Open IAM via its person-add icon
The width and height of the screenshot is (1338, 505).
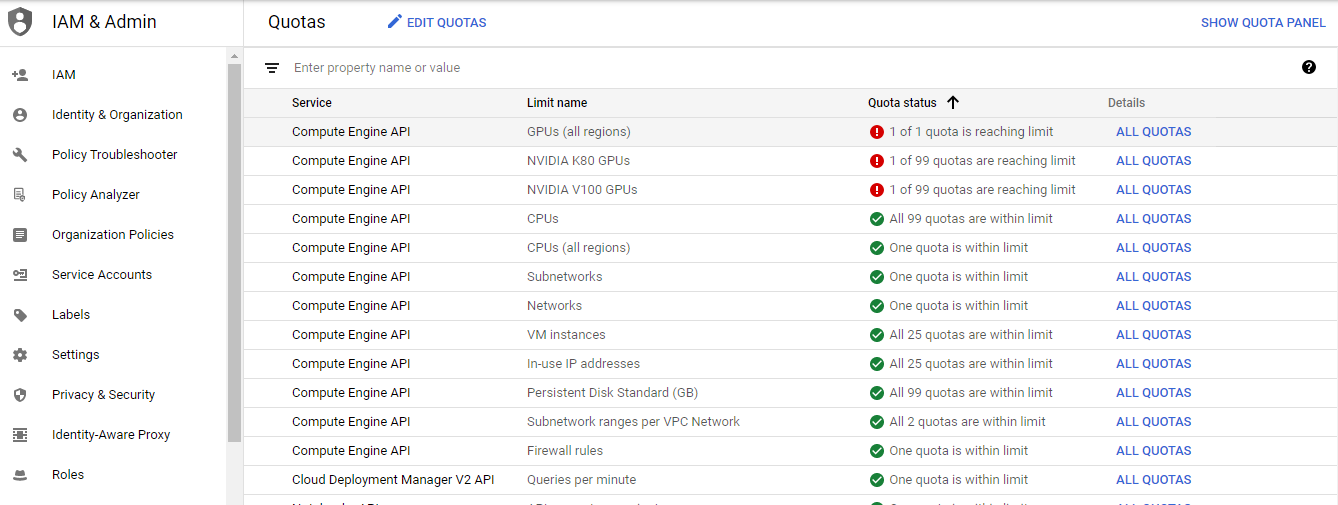pos(20,75)
